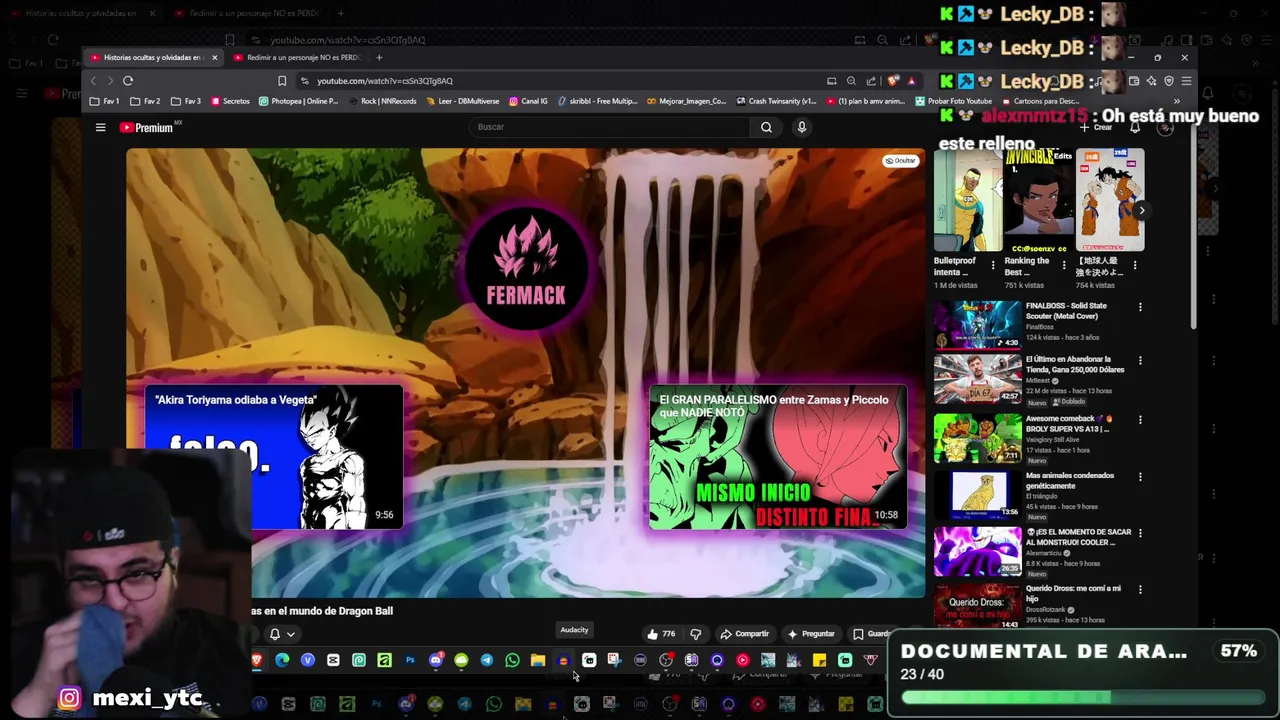Open options menu for 'Bulletproof intenta' short
1280x720 pixels.
pyautogui.click(x=993, y=265)
